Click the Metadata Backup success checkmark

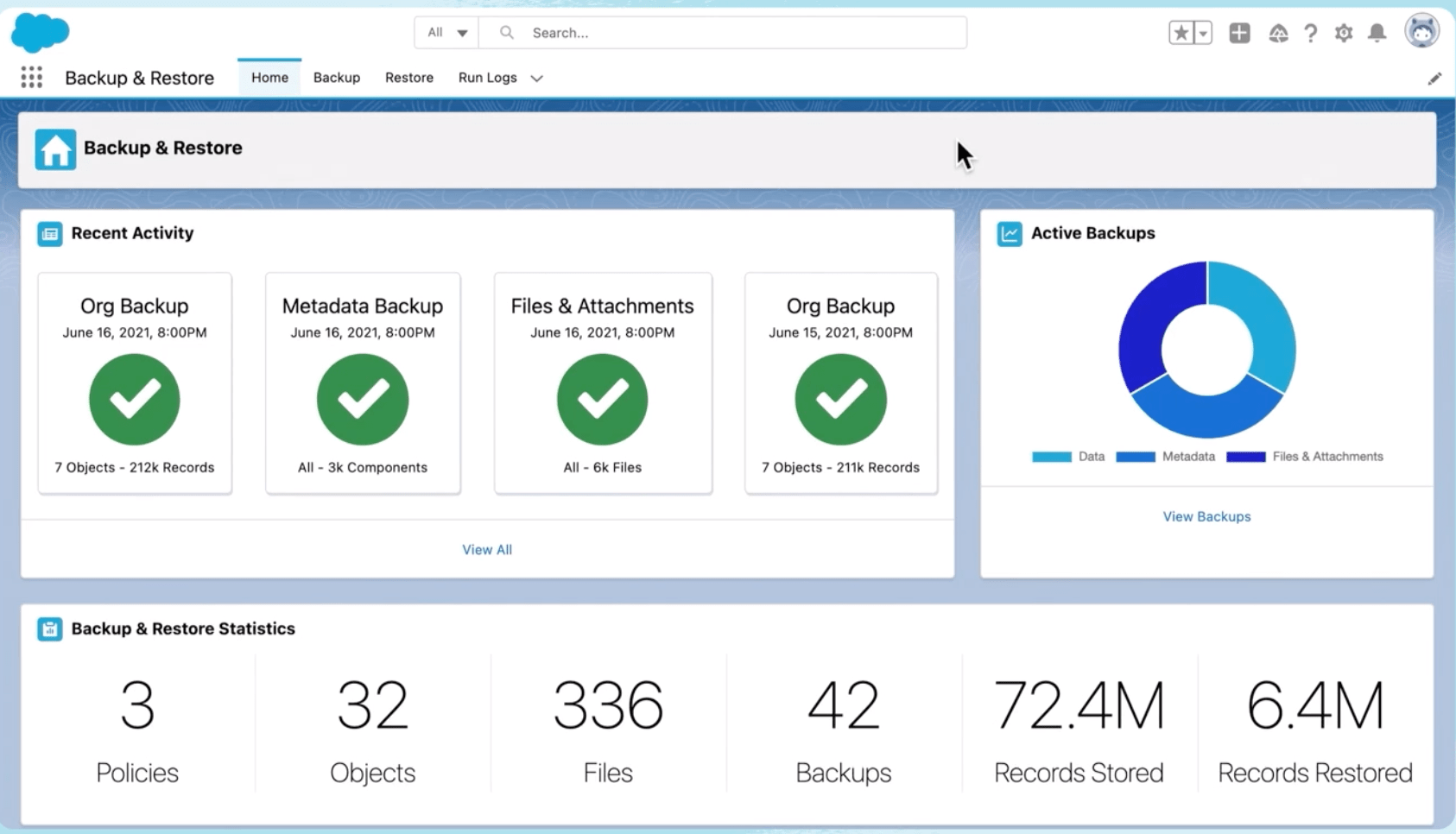(363, 400)
